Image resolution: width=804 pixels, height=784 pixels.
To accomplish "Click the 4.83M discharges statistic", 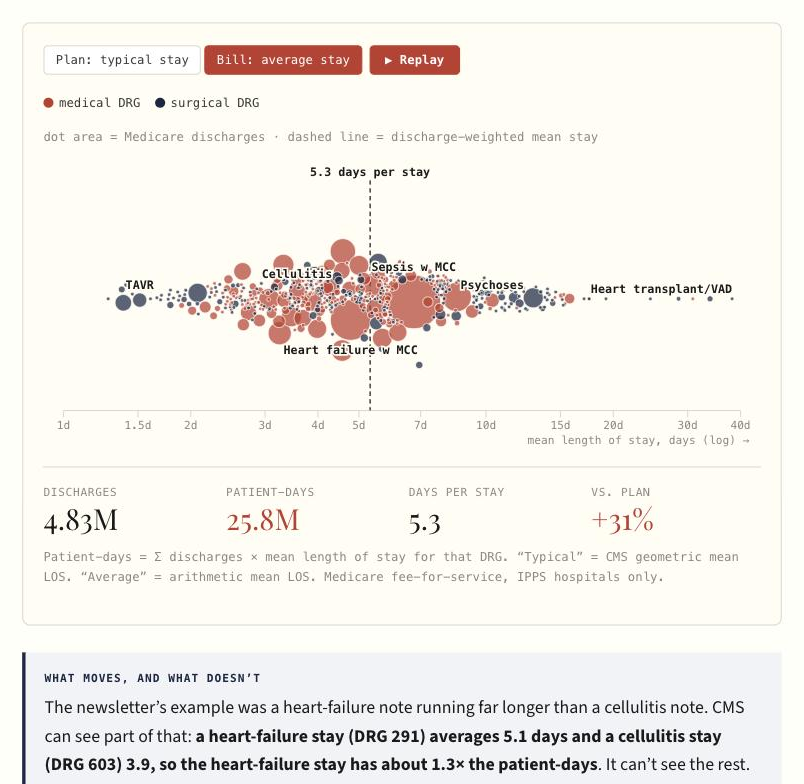I will [x=81, y=520].
